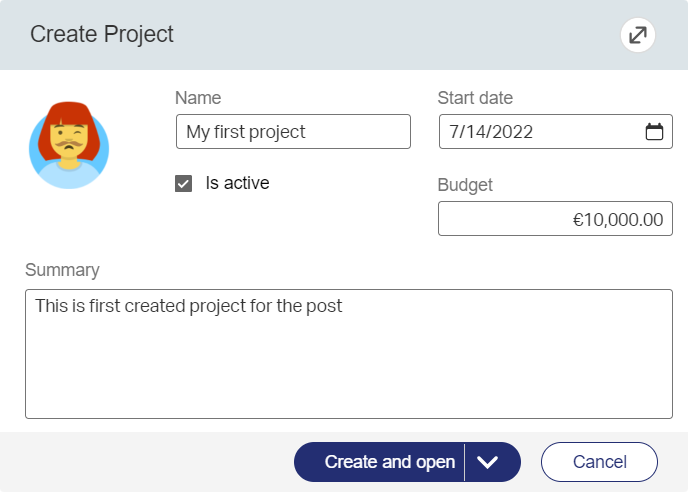Click the 'Name' field label

pos(198,98)
